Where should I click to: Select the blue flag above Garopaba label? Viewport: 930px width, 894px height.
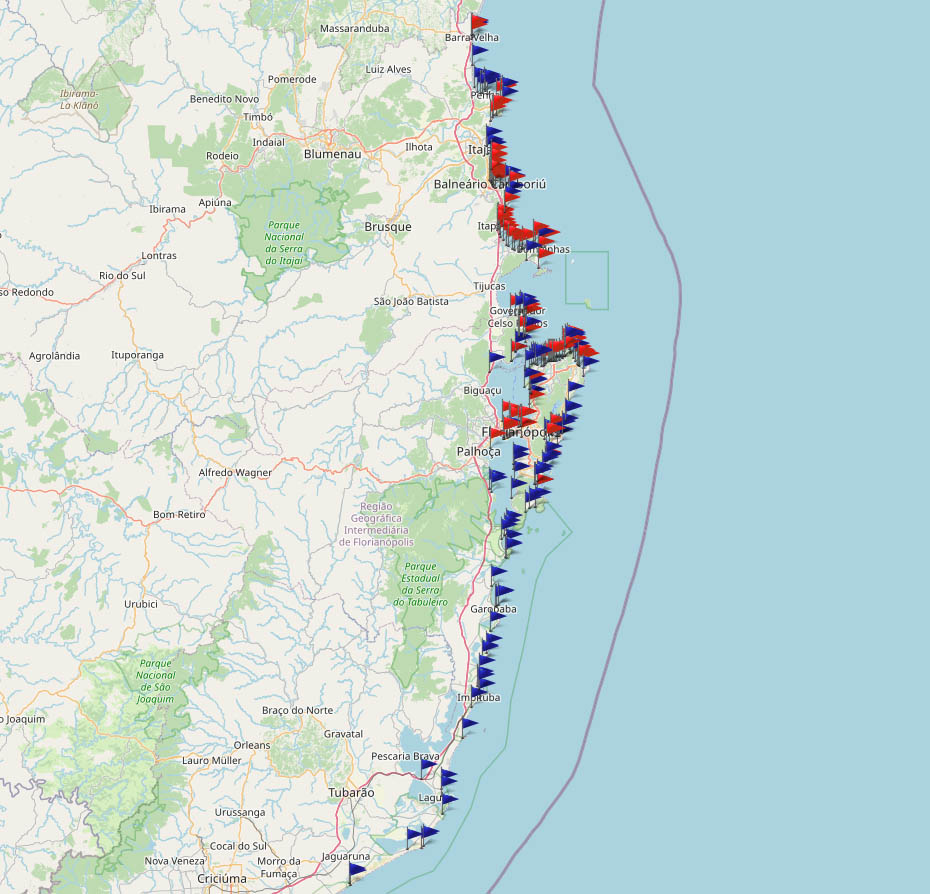click(501, 591)
